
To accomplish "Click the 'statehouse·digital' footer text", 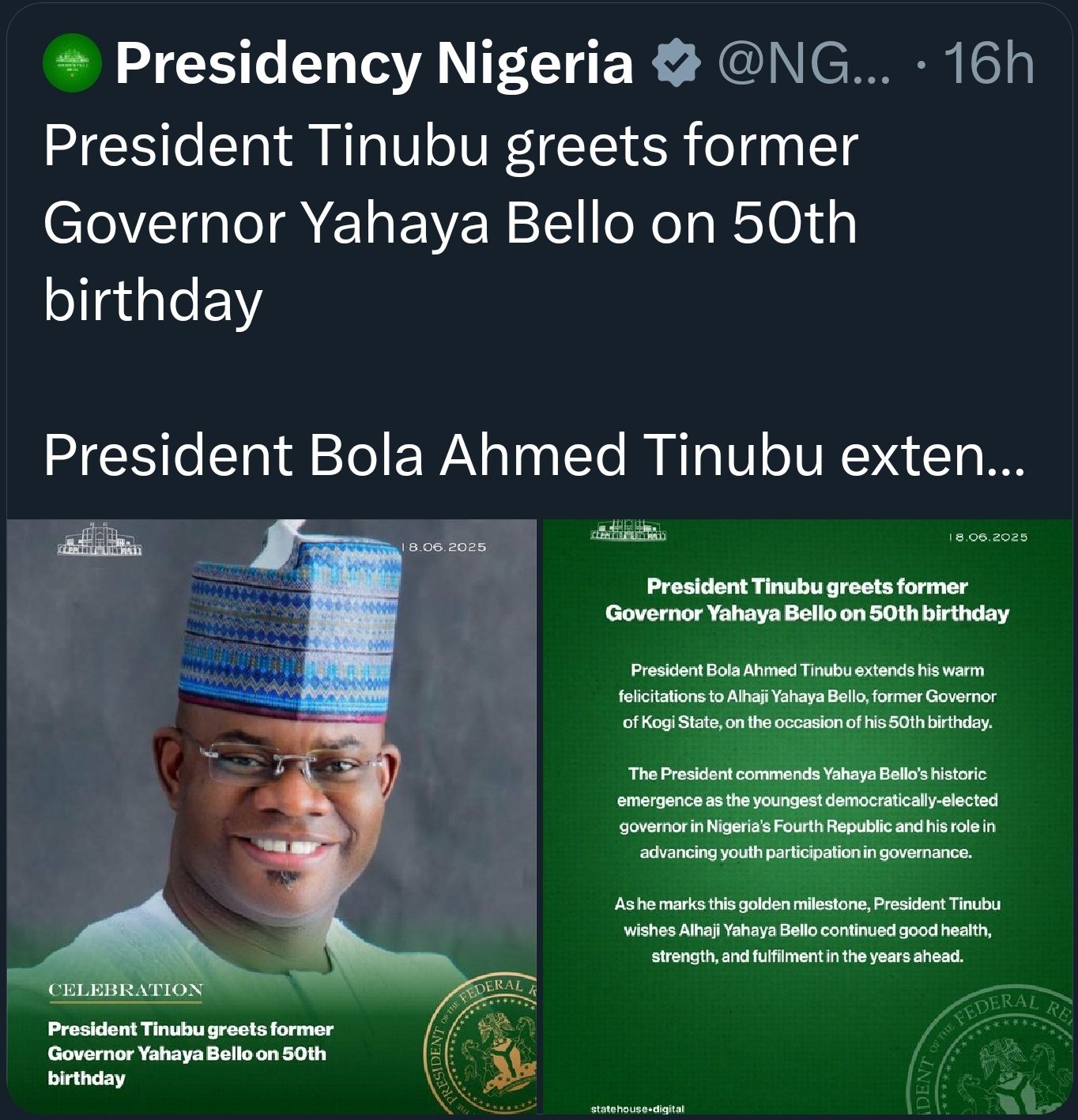I will tap(637, 1109).
